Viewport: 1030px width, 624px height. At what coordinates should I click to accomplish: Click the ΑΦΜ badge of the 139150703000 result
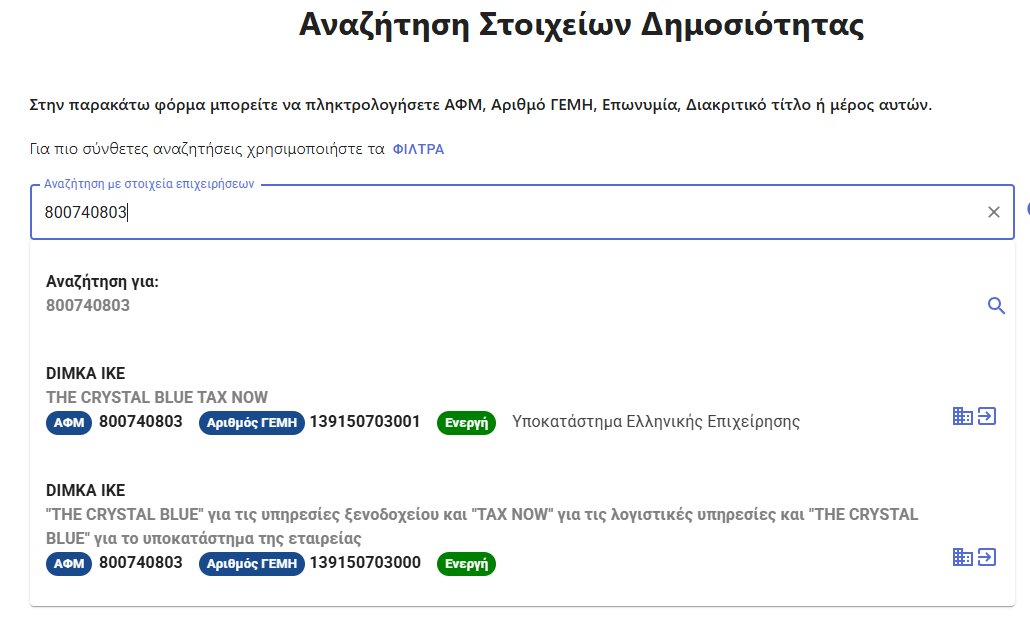69,564
